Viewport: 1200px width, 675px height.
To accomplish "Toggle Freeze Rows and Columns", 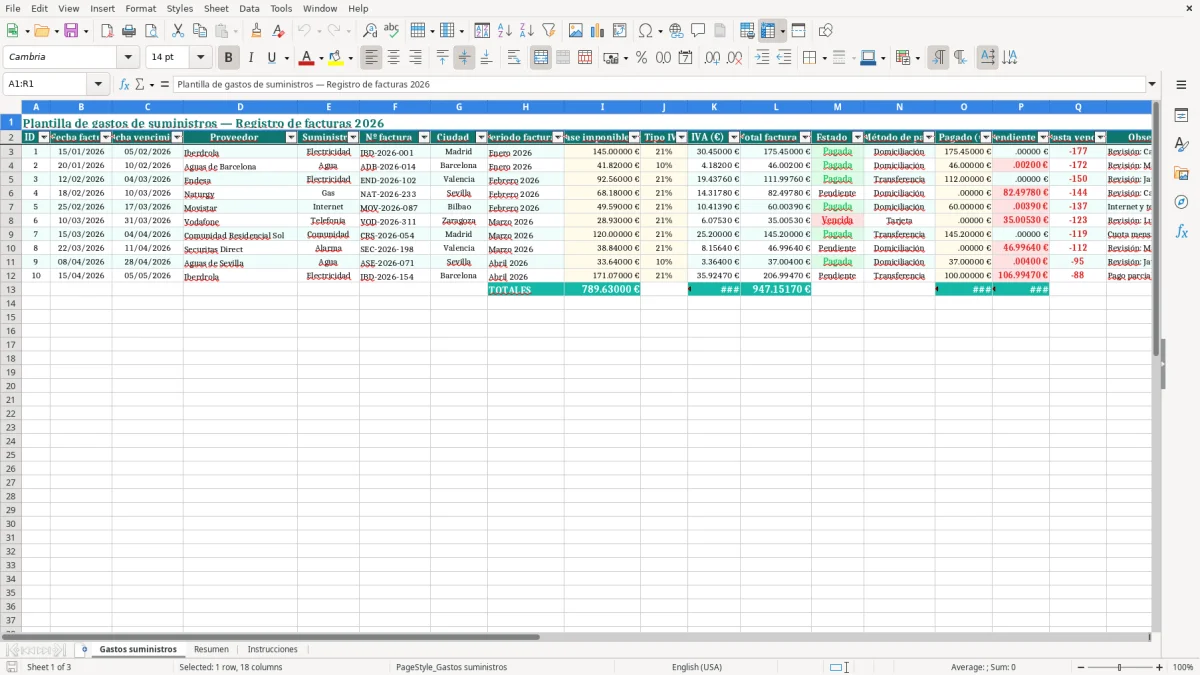I will coord(768,31).
